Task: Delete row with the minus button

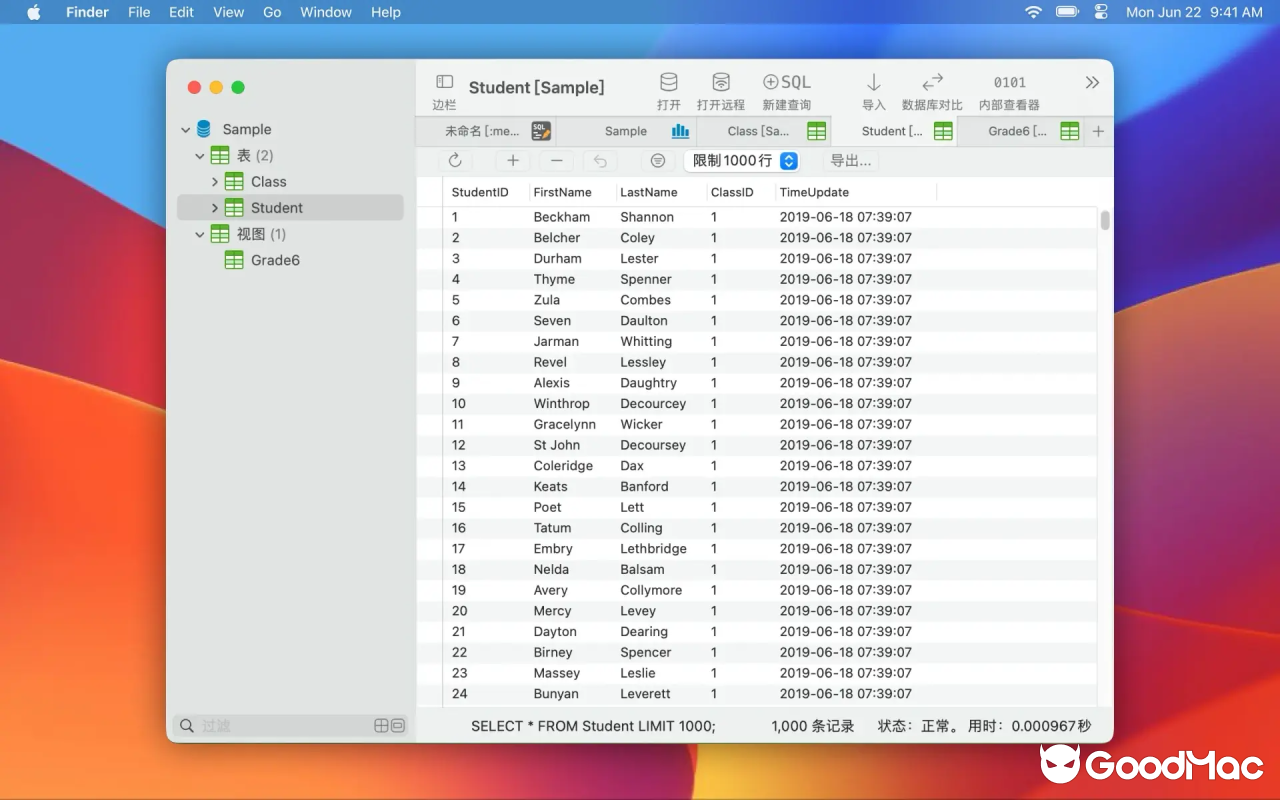Action: [557, 160]
